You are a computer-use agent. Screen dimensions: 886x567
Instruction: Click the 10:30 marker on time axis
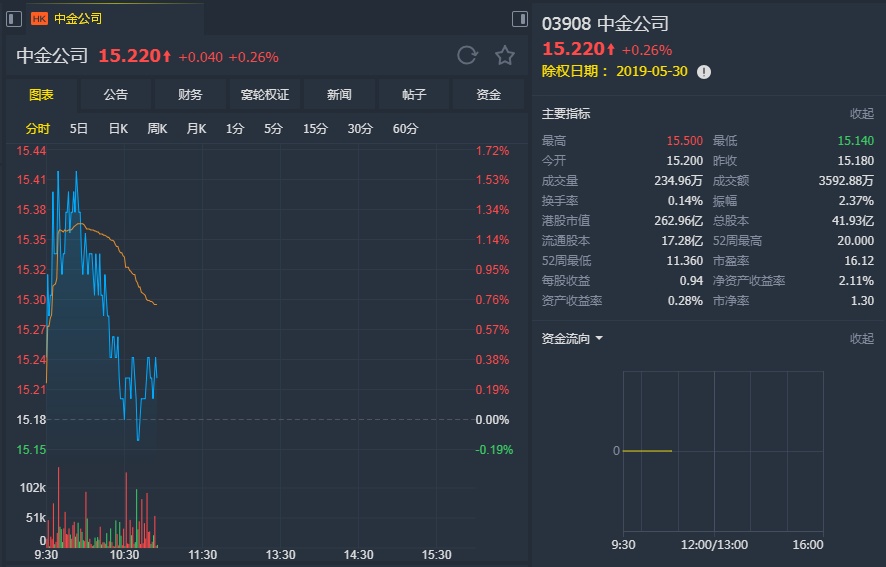click(125, 555)
